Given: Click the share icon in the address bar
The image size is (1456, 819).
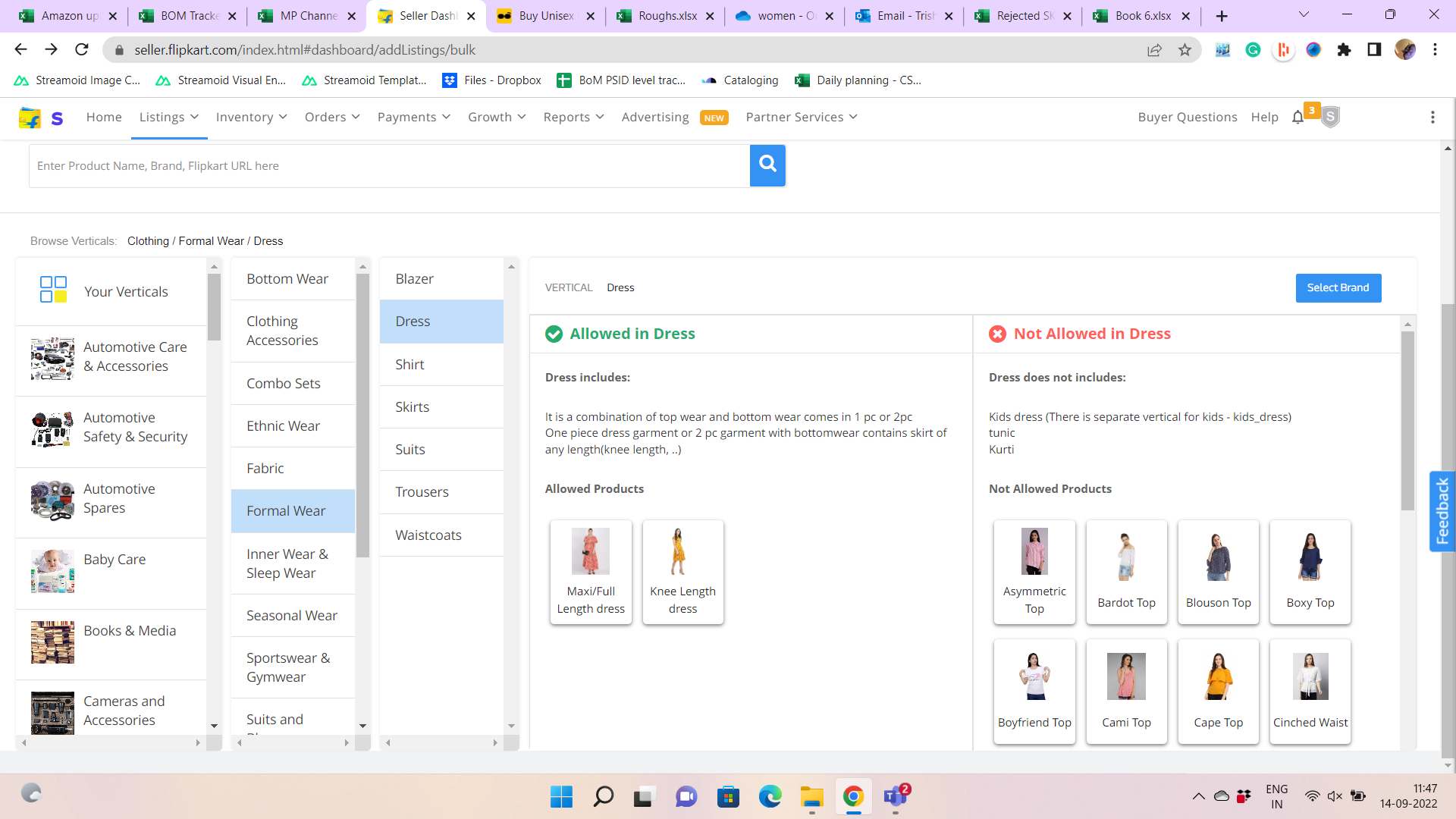Looking at the screenshot, I should pyautogui.click(x=1154, y=50).
